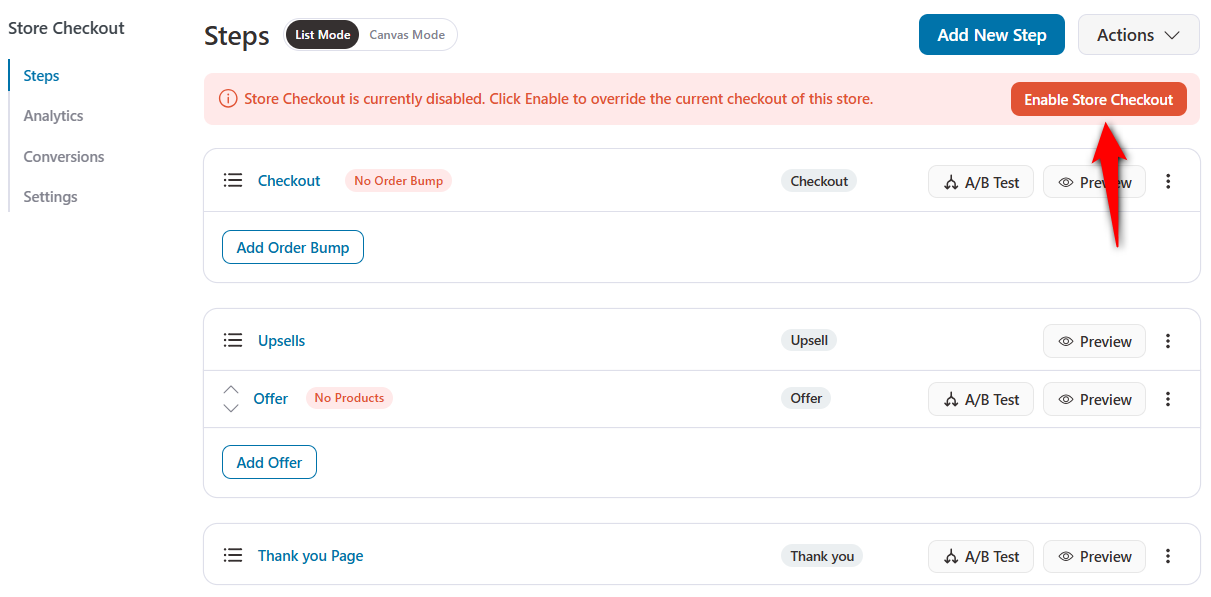This screenshot has height=597, width=1211.
Task: Open the Thank you Page link
Action: (x=311, y=556)
